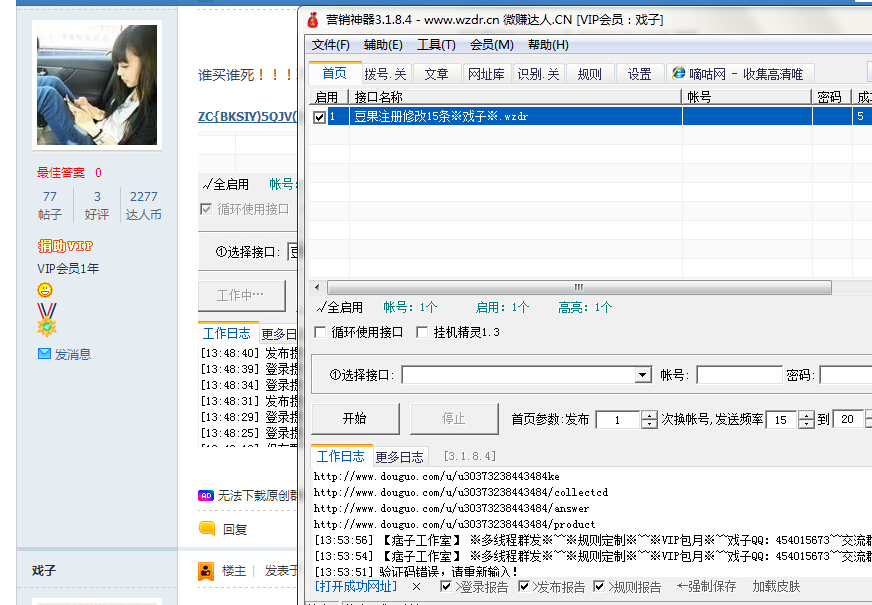Viewport: 872px width, 605px height.
Task: Click the 开始 button
Action: pos(356,418)
